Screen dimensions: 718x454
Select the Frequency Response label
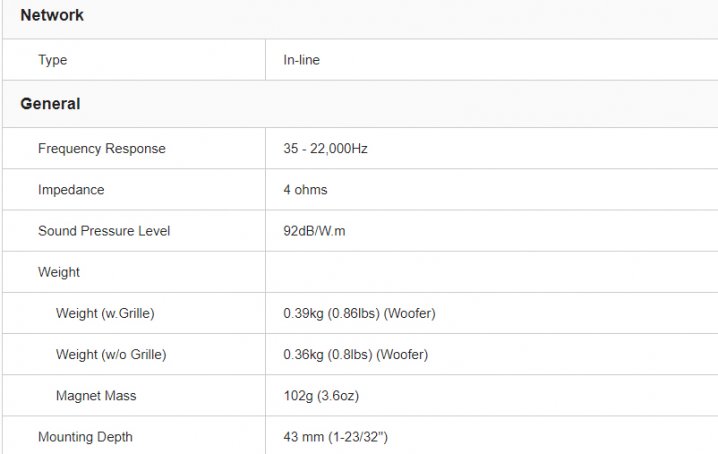pyautogui.click(x=102, y=149)
